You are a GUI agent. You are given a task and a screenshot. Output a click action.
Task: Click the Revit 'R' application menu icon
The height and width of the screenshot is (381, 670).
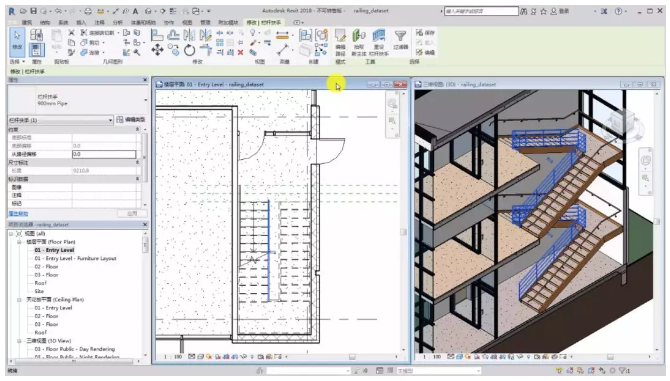click(12, 12)
